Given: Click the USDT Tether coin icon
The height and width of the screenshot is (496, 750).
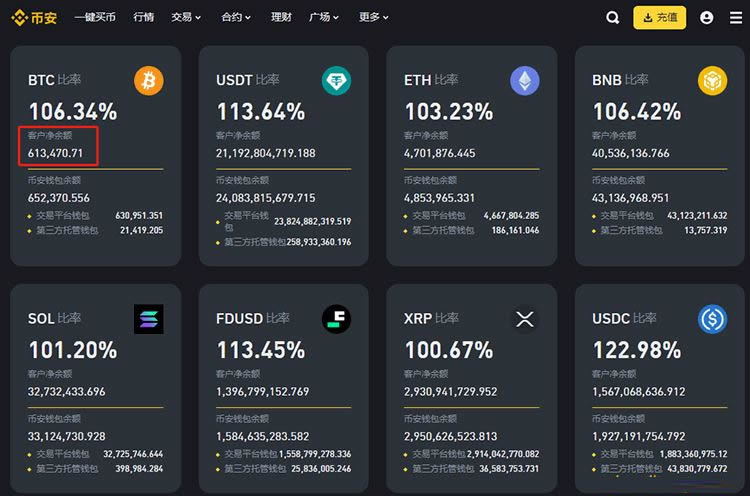Looking at the screenshot, I should tap(336, 80).
